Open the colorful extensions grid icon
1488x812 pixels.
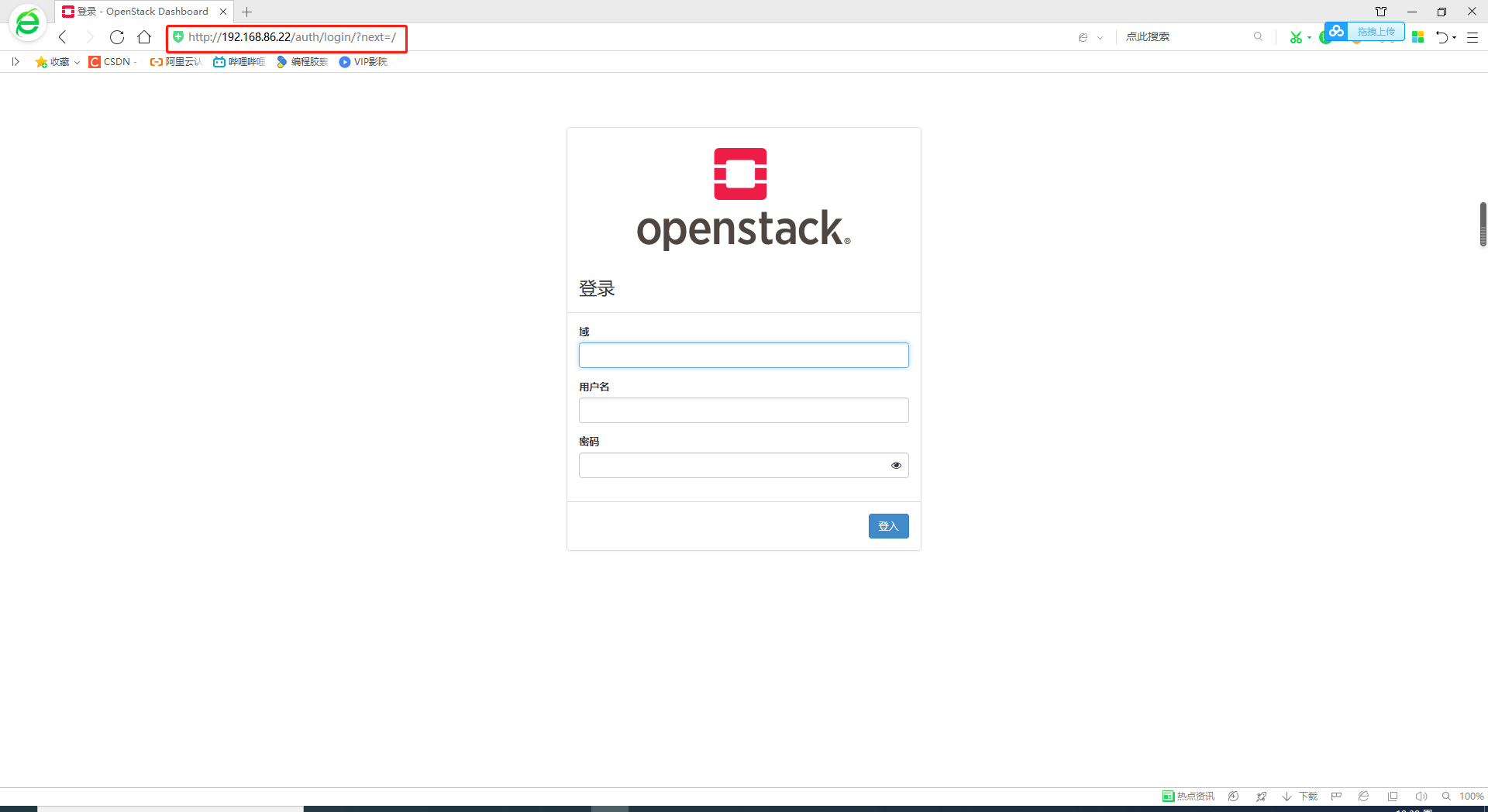point(1418,37)
